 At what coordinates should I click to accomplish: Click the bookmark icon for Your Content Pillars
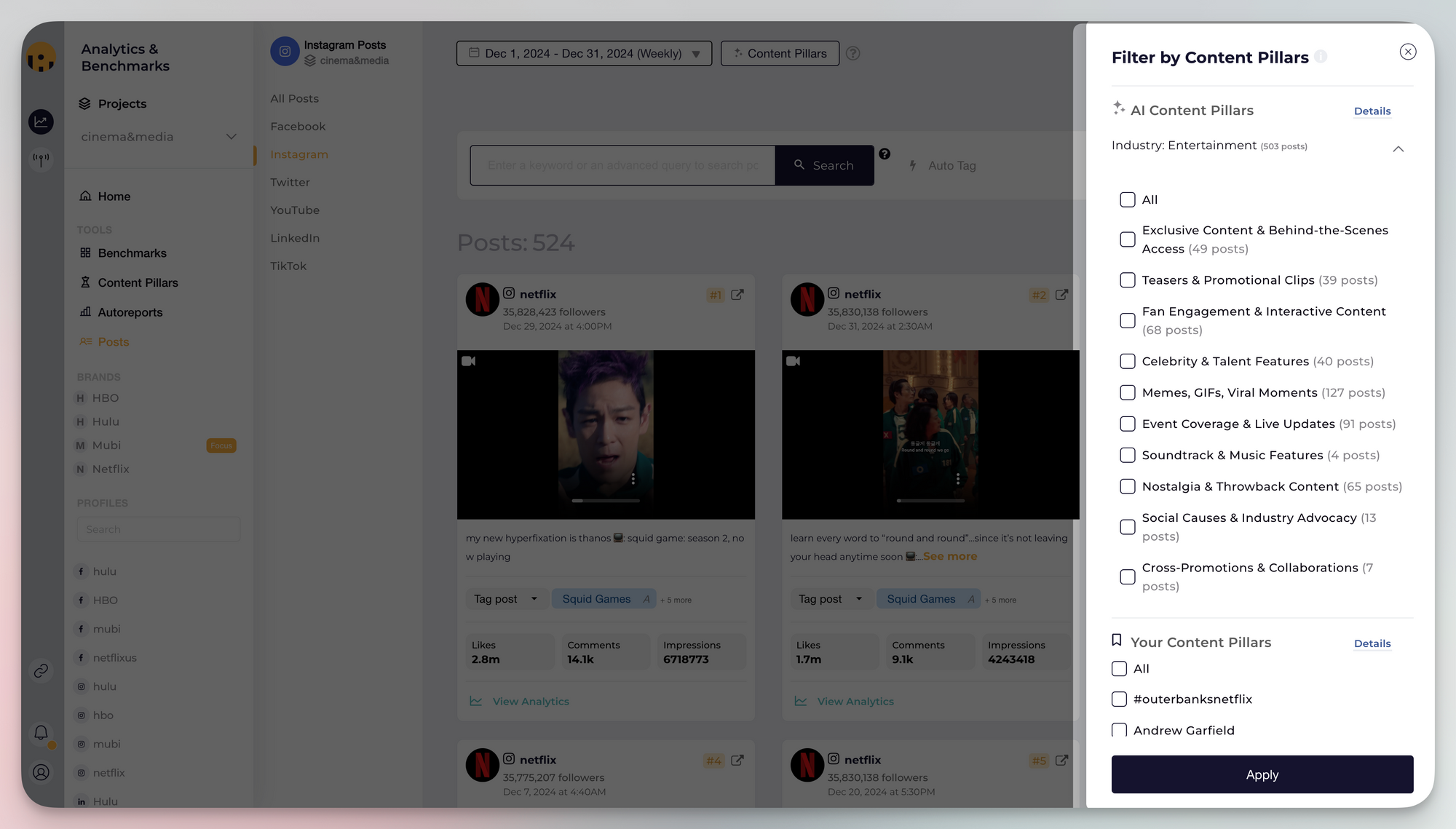click(x=1117, y=640)
